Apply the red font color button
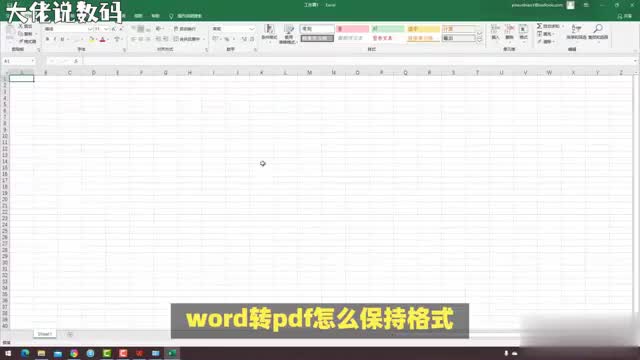This screenshot has width=640, height=360. (102, 40)
